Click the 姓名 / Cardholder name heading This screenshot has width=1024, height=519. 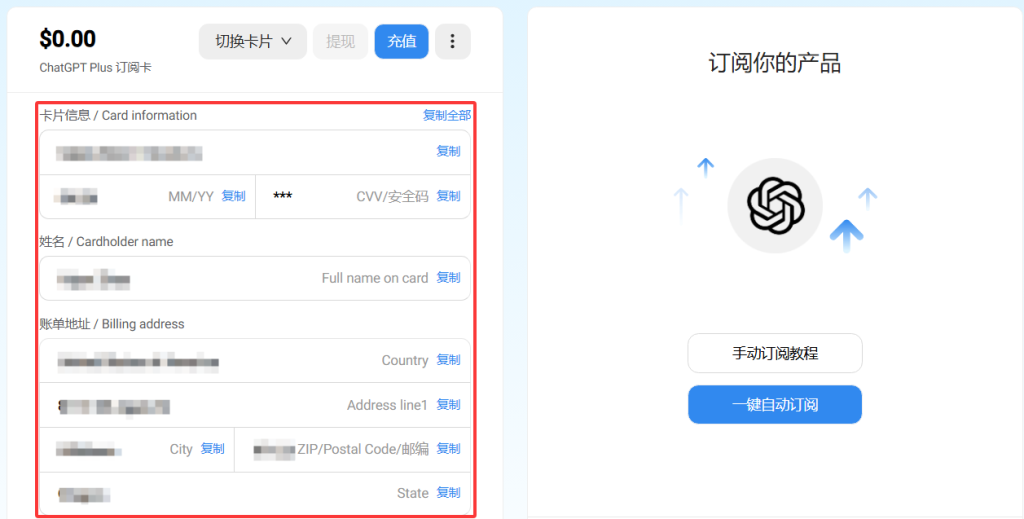(x=106, y=242)
